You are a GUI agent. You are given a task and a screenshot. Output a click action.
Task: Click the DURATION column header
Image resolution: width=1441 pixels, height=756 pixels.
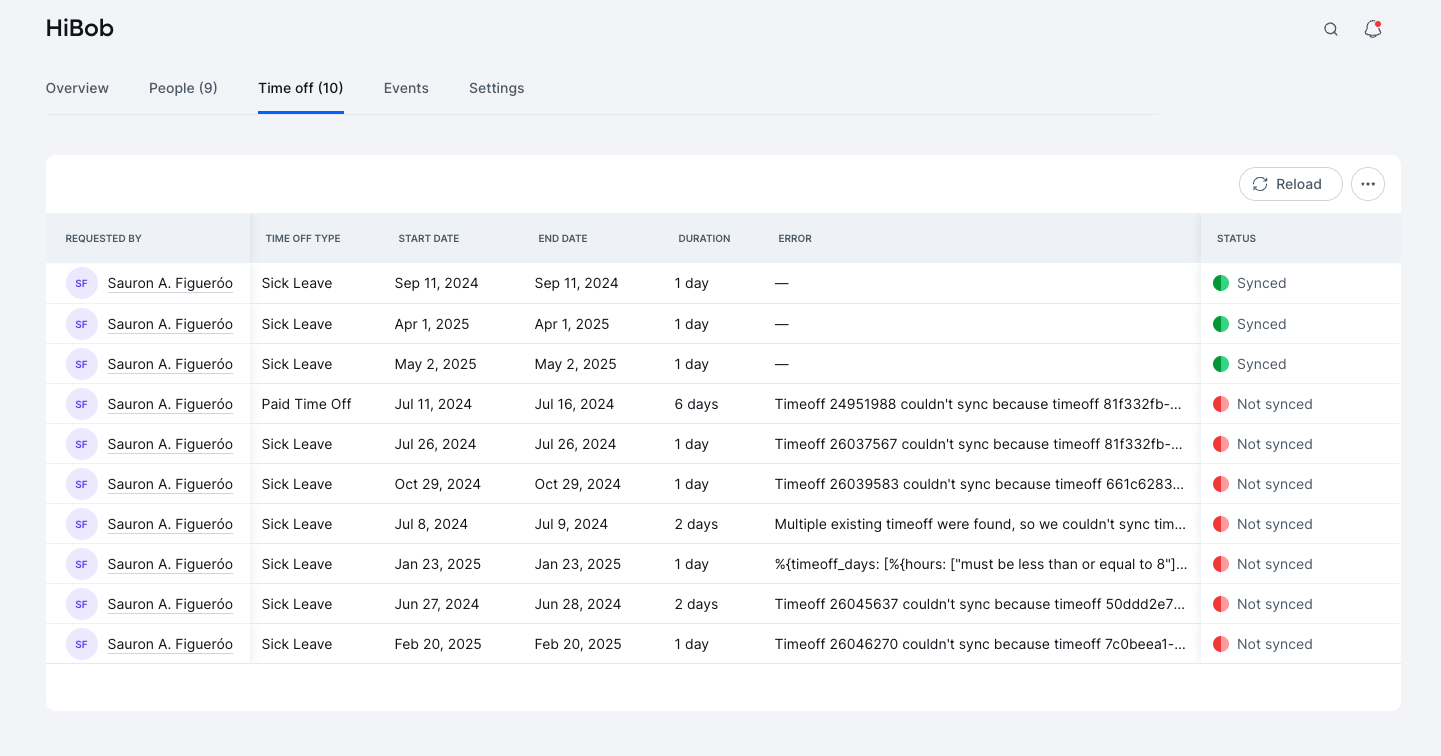704,238
